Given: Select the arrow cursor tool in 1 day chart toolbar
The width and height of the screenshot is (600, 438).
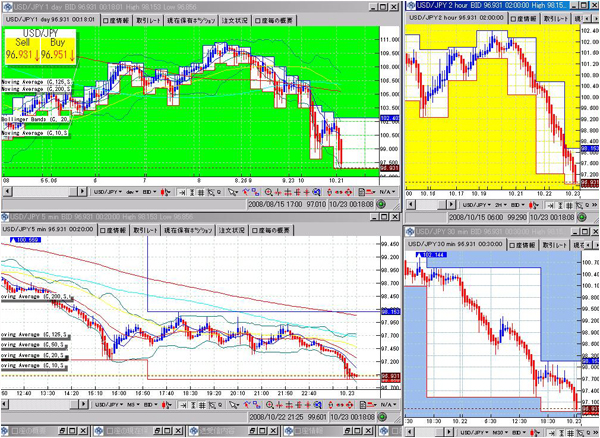Looking at the screenshot, I should click(233, 192).
